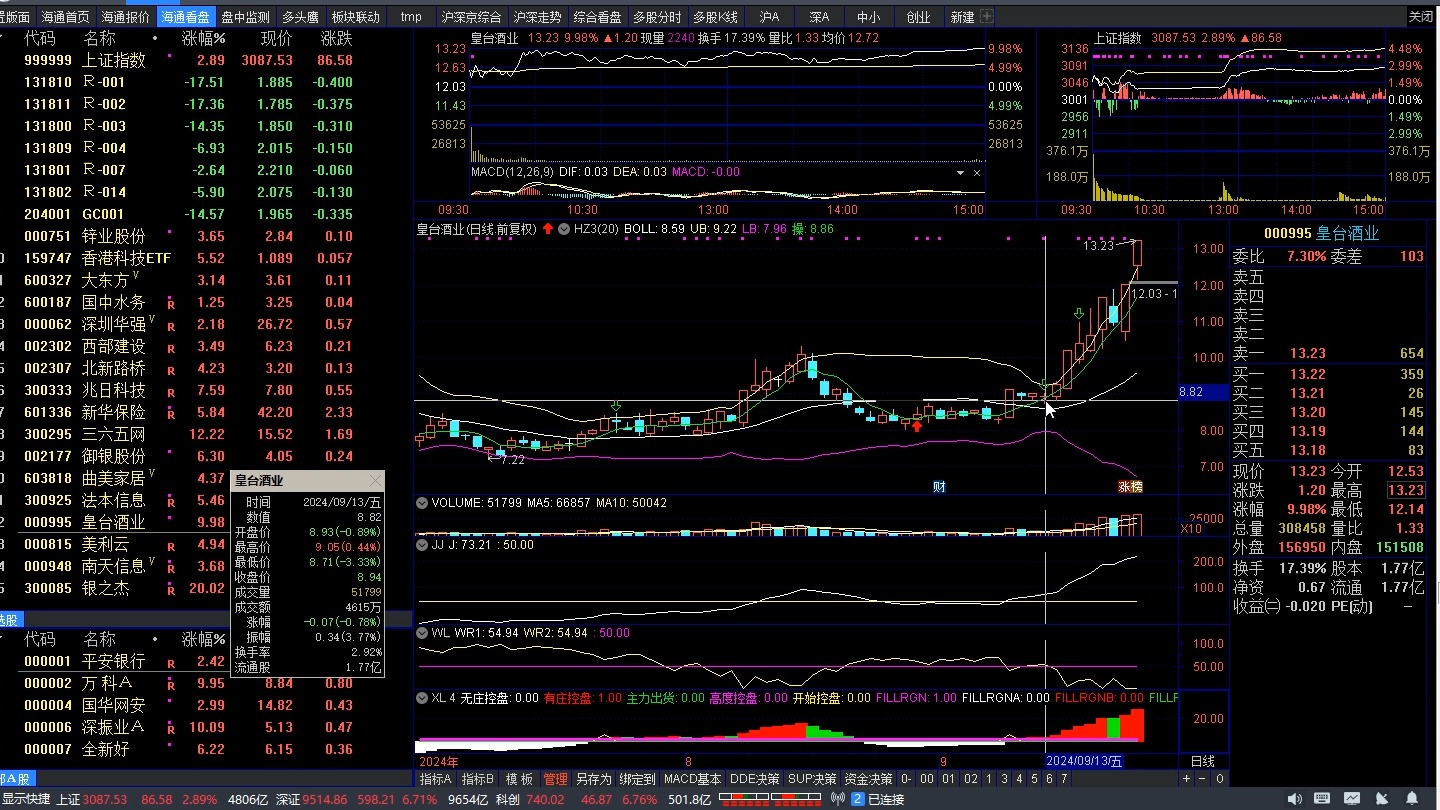
Task: Click the R marker beside 平安银行
Action: [x=171, y=663]
